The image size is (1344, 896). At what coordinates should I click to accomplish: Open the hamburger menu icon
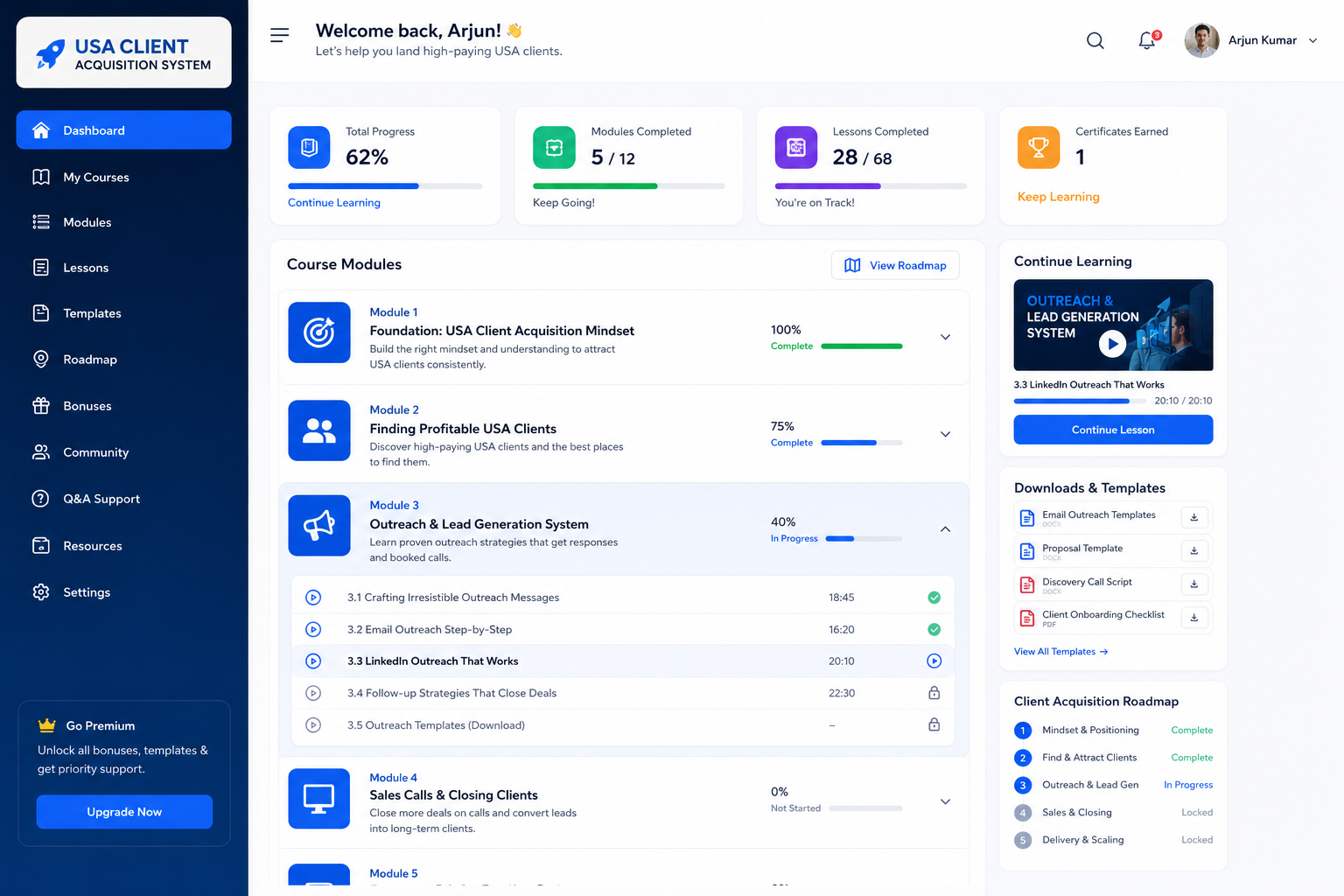[279, 35]
